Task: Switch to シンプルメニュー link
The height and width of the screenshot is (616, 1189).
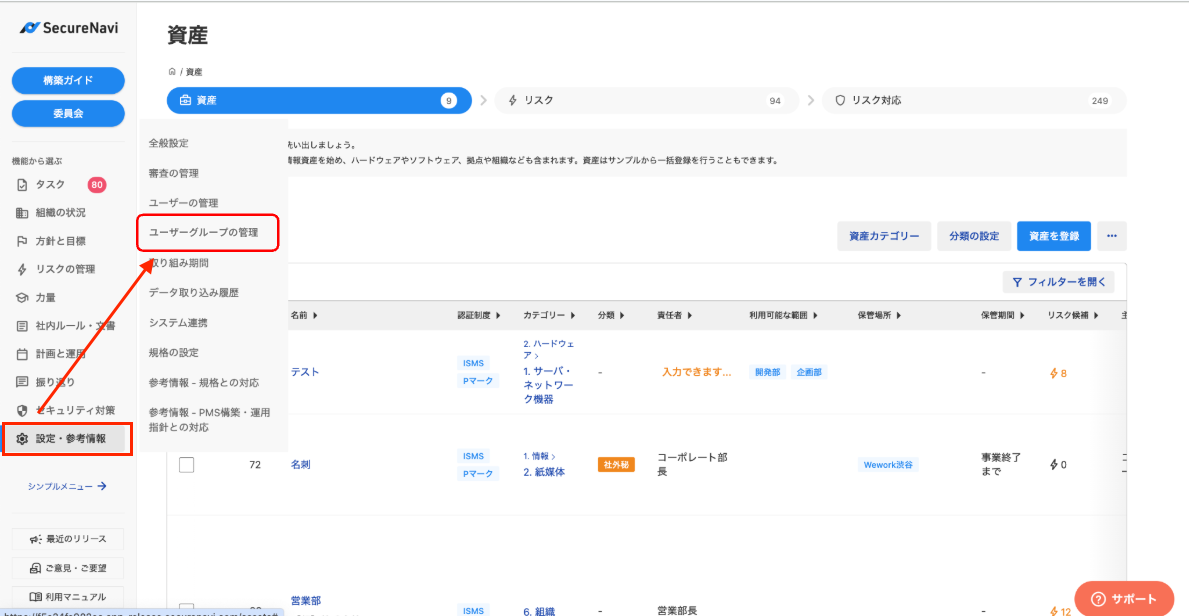Action: tap(67, 486)
